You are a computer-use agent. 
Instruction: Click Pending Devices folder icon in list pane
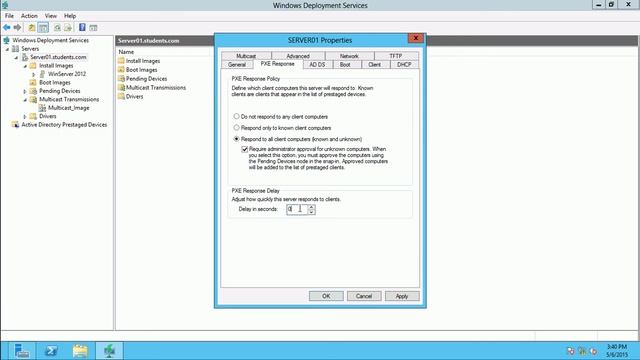tap(121, 78)
